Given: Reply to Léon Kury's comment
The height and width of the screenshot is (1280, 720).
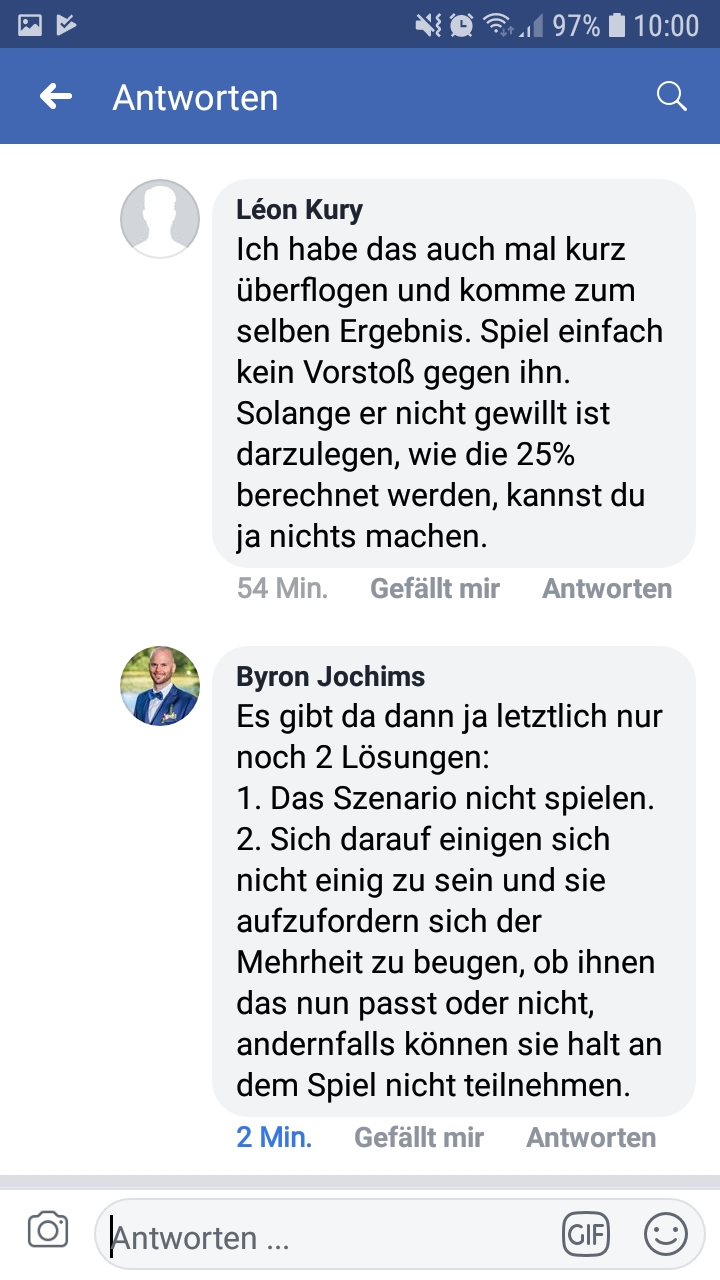Looking at the screenshot, I should click(607, 589).
